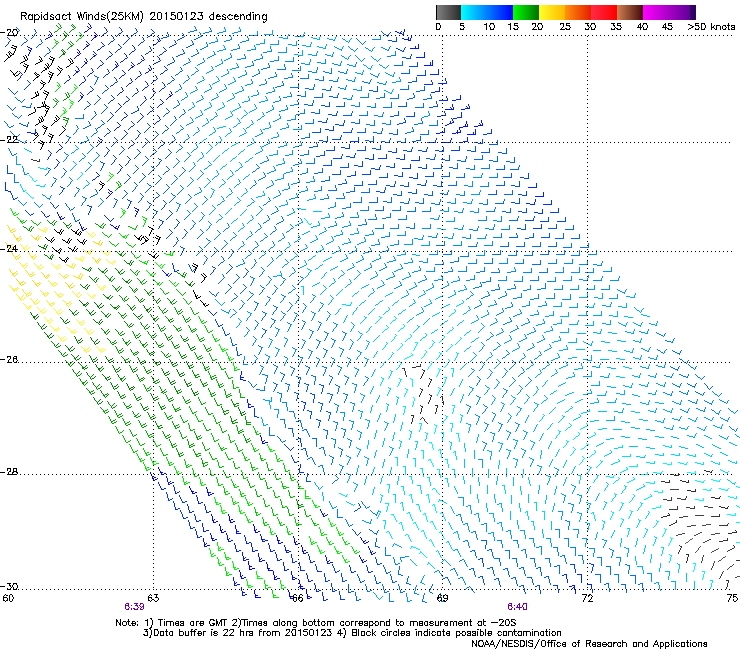Click the -26 latitude axis label
Image resolution: width=740 pixels, height=650 pixels.
coord(10,360)
